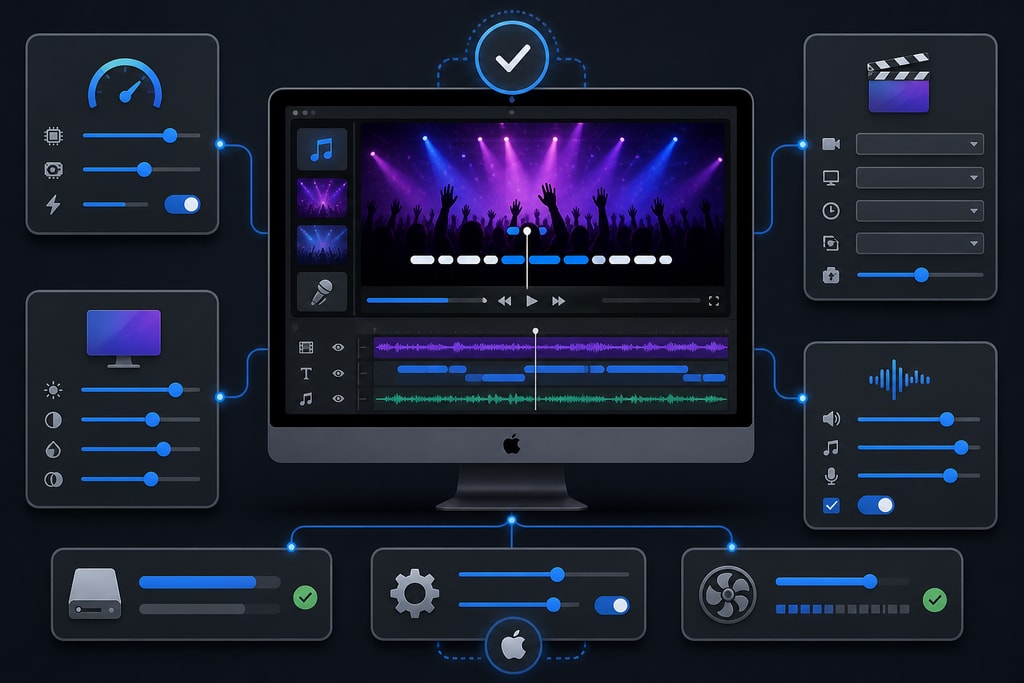Click the upper slider handle in gear panel
This screenshot has width=1024, height=683.
557,575
